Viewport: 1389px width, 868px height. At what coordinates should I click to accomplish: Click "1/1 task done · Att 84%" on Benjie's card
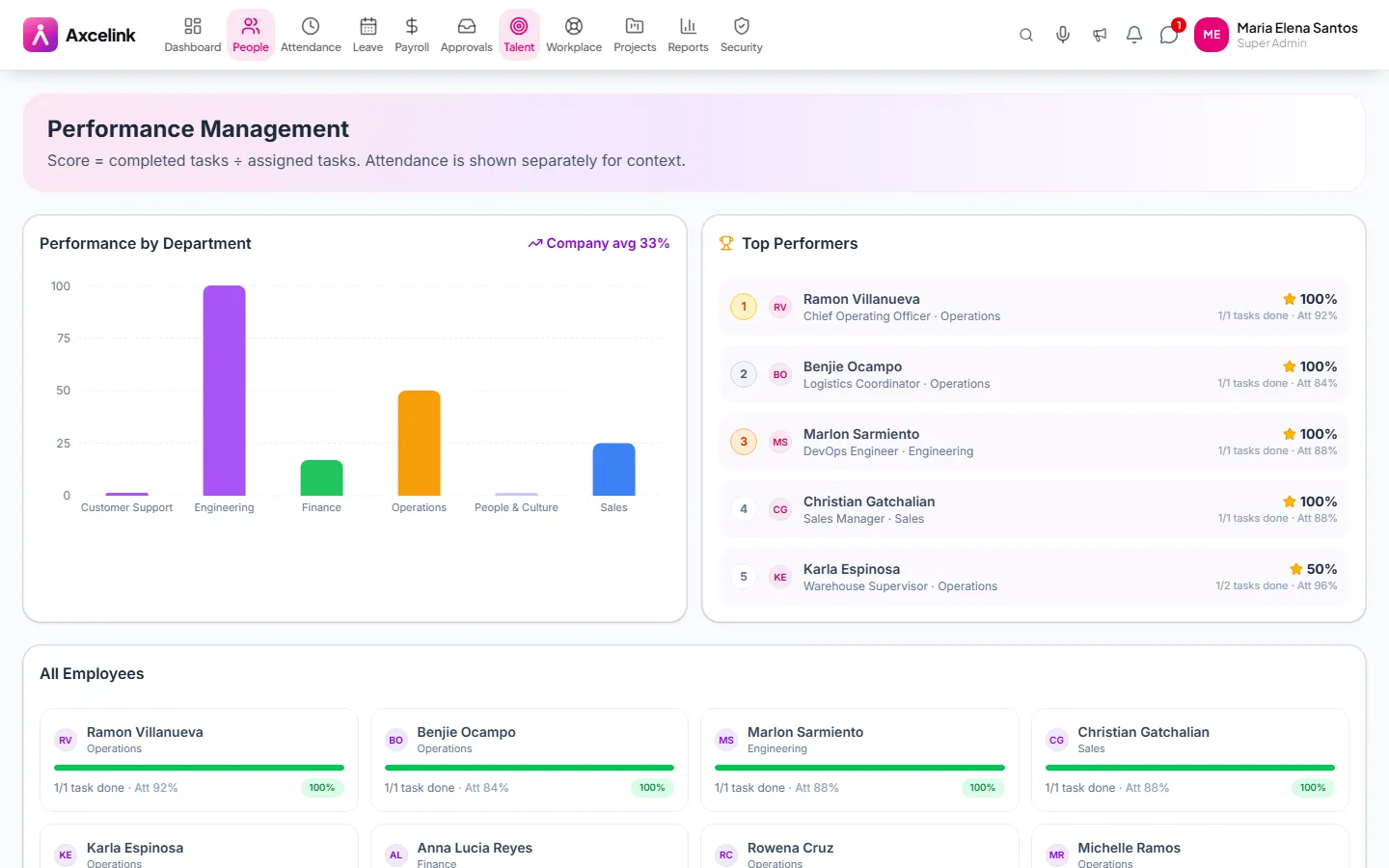coord(447,788)
